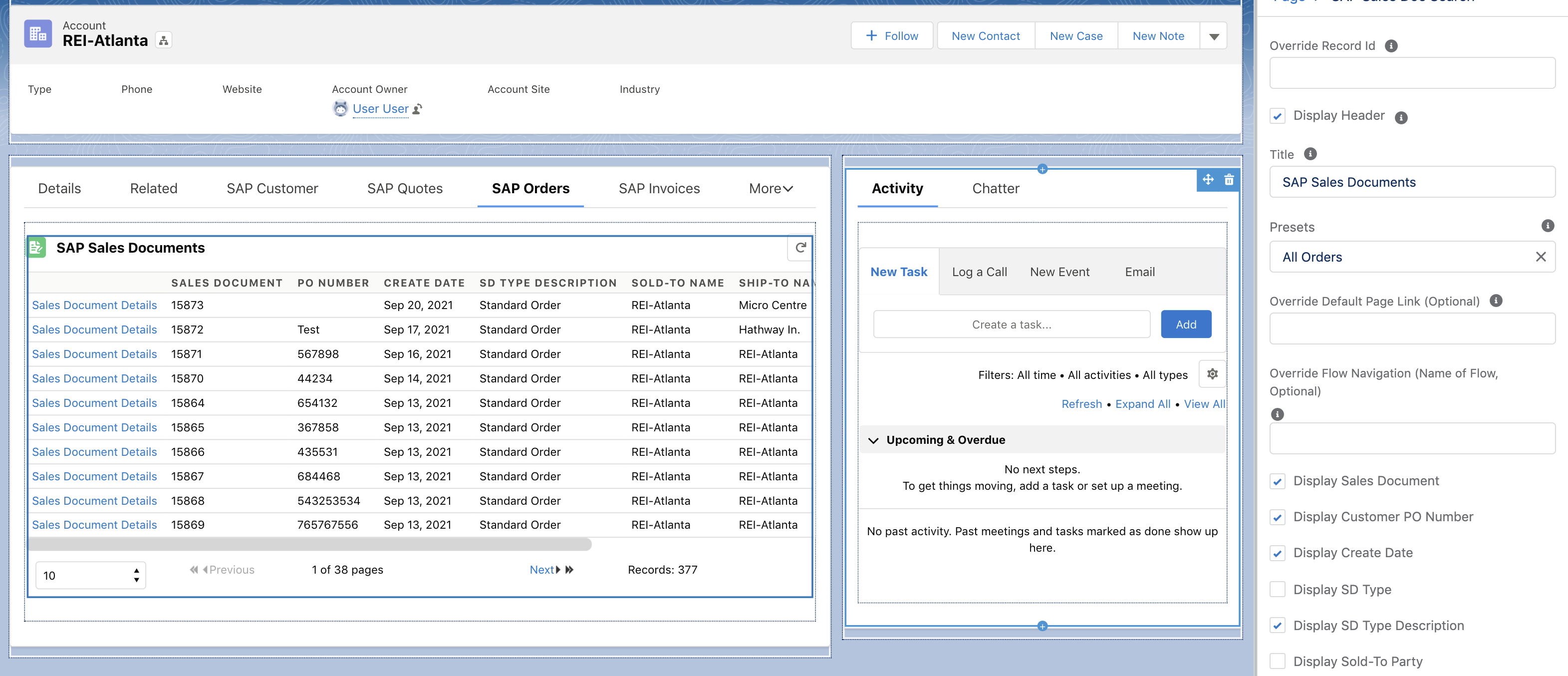Viewport: 1568px width, 676px height.
Task: Toggle the Display Header checkbox
Action: (1277, 116)
